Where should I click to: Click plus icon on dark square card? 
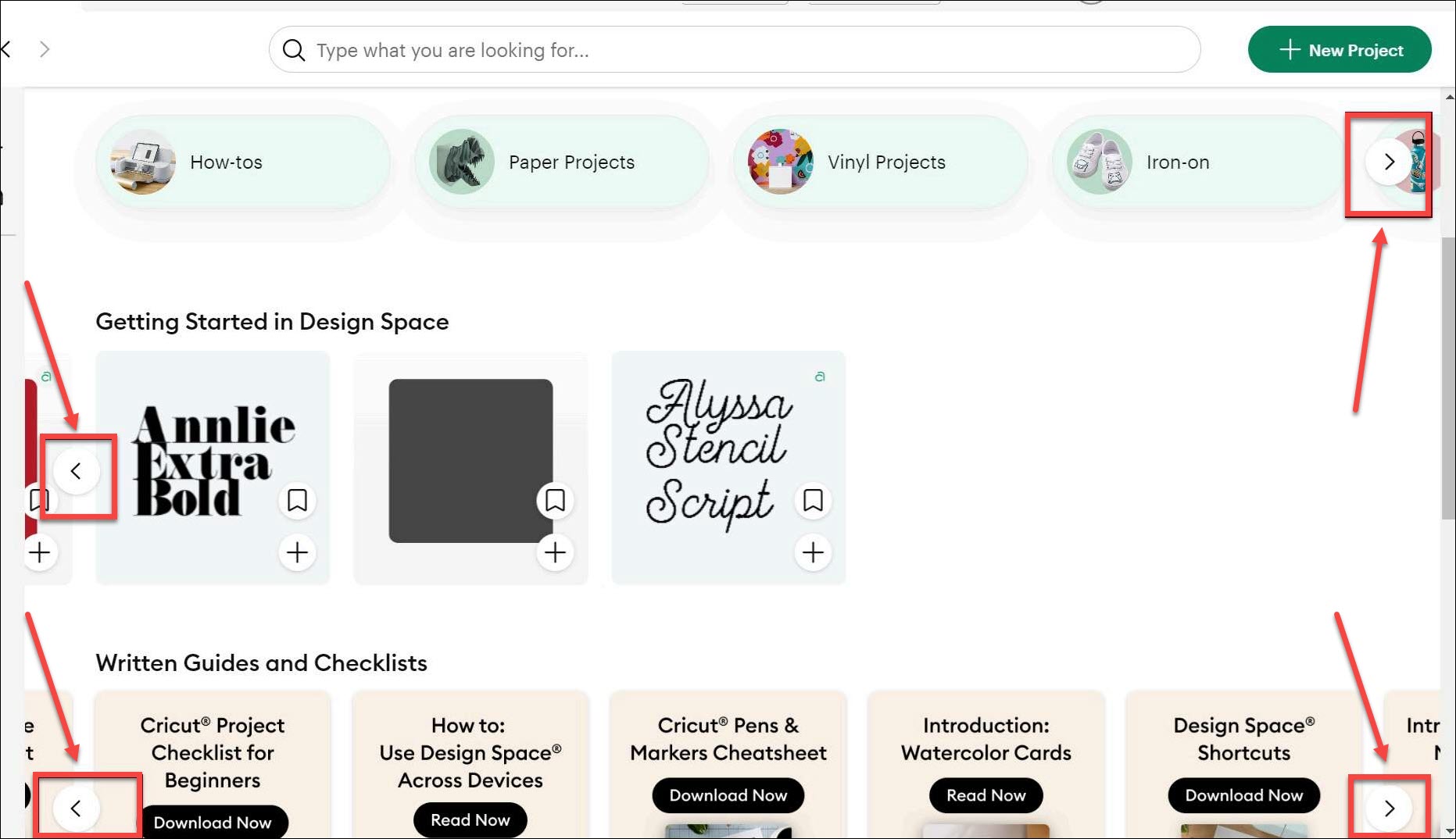(x=555, y=553)
